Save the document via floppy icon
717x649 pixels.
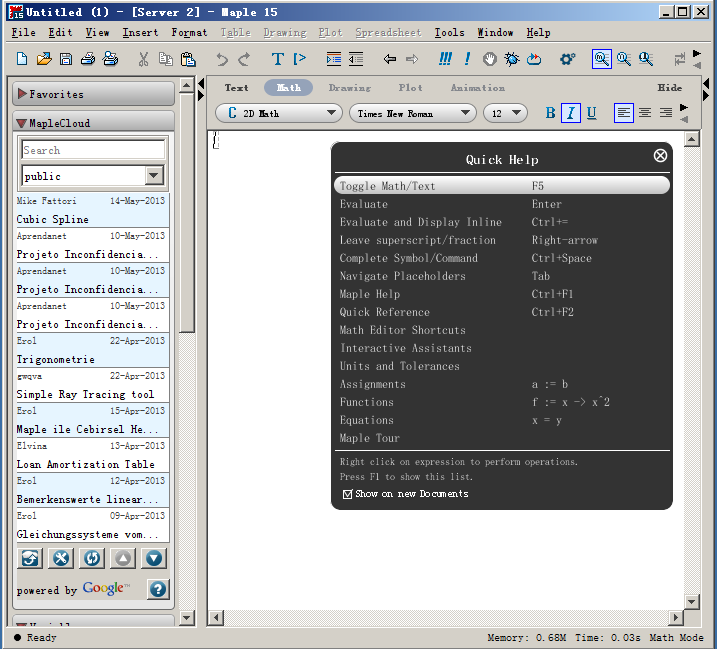pos(66,59)
